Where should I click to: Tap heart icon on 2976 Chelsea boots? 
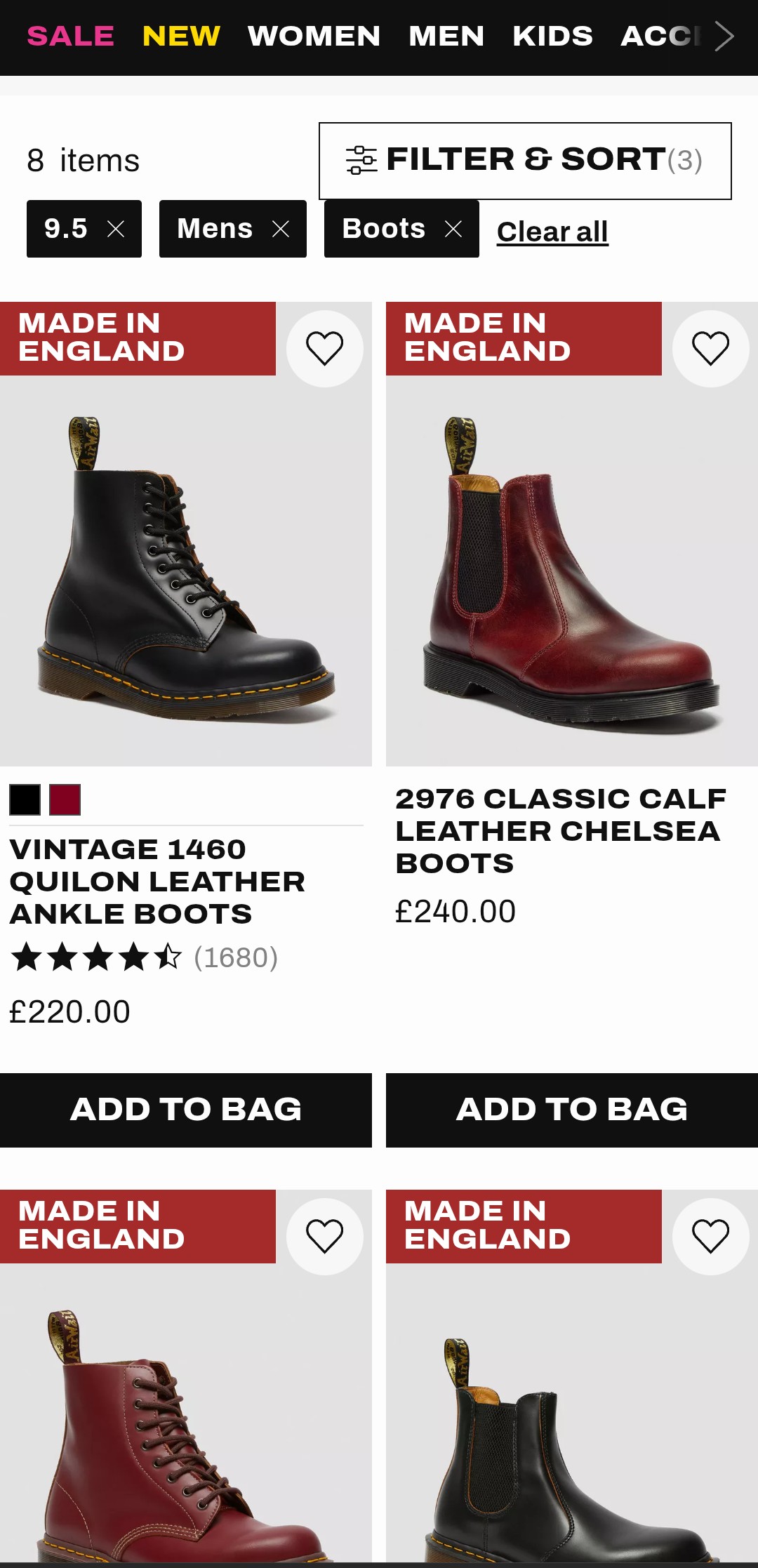pos(710,348)
